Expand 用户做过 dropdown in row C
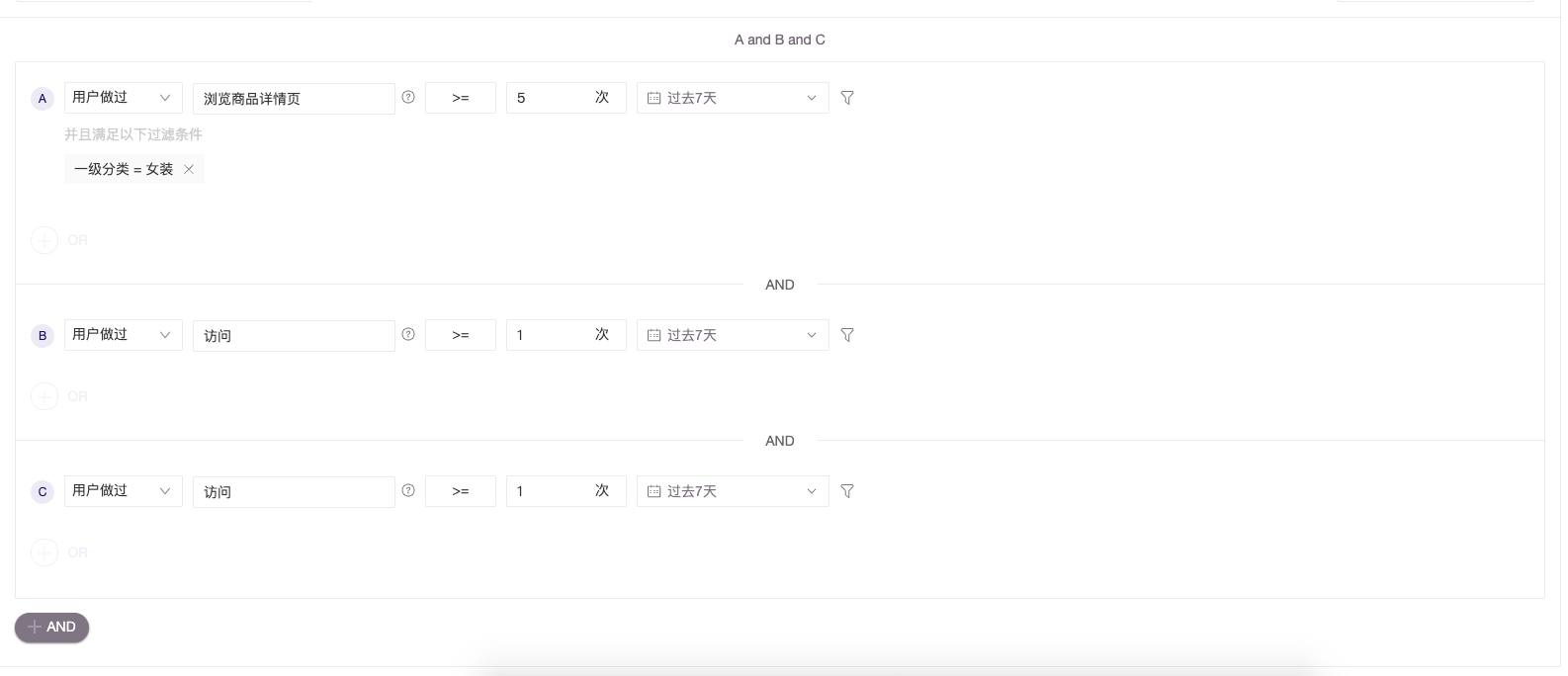This screenshot has width=1568, height=676. [x=124, y=491]
